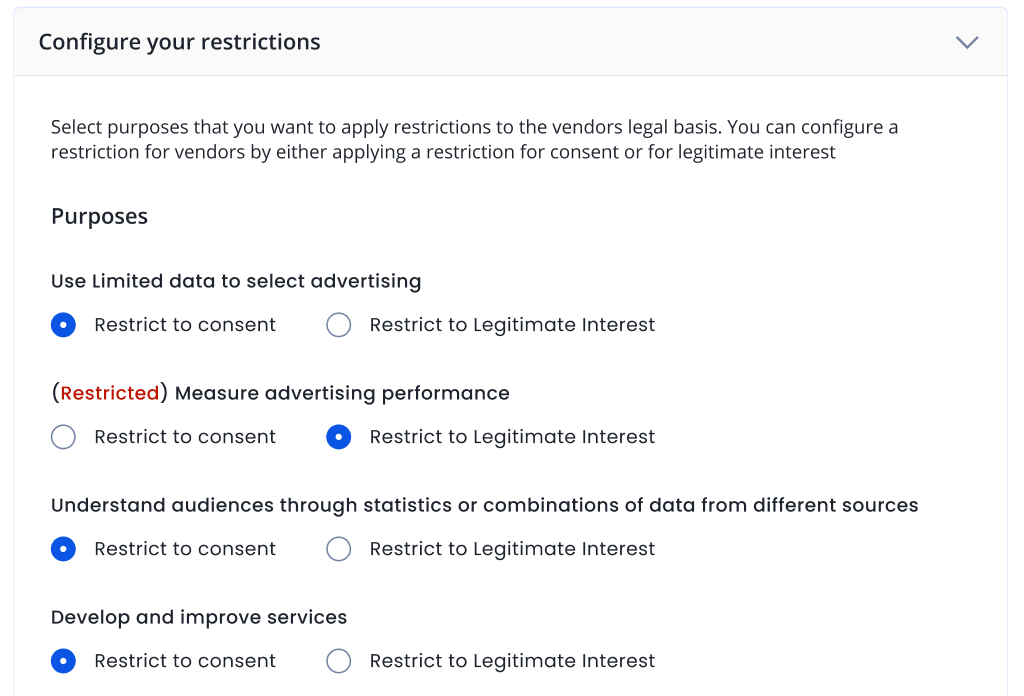Click the red 'Restricted' tag text

click(x=110, y=393)
